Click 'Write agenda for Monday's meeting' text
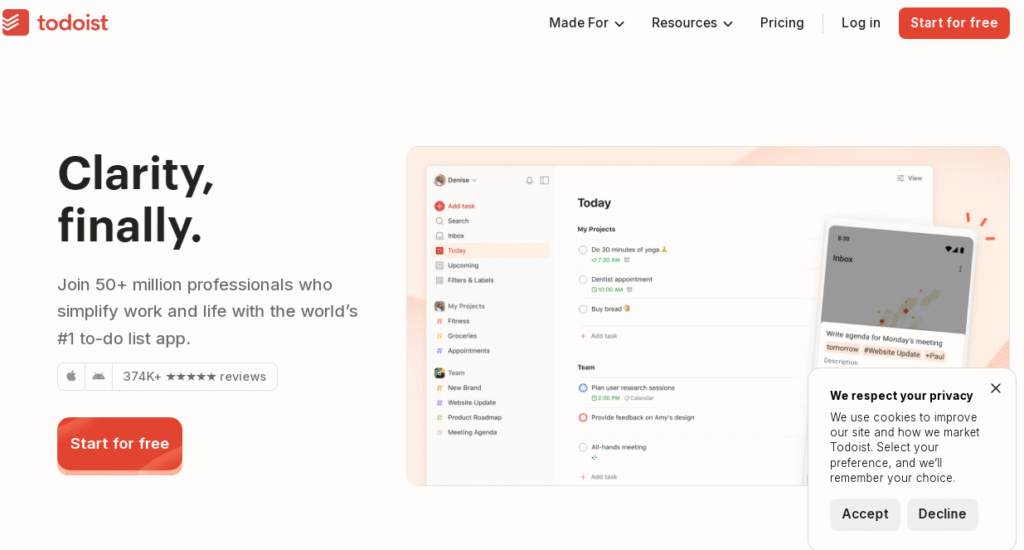The width and height of the screenshot is (1024, 550). [x=884, y=338]
